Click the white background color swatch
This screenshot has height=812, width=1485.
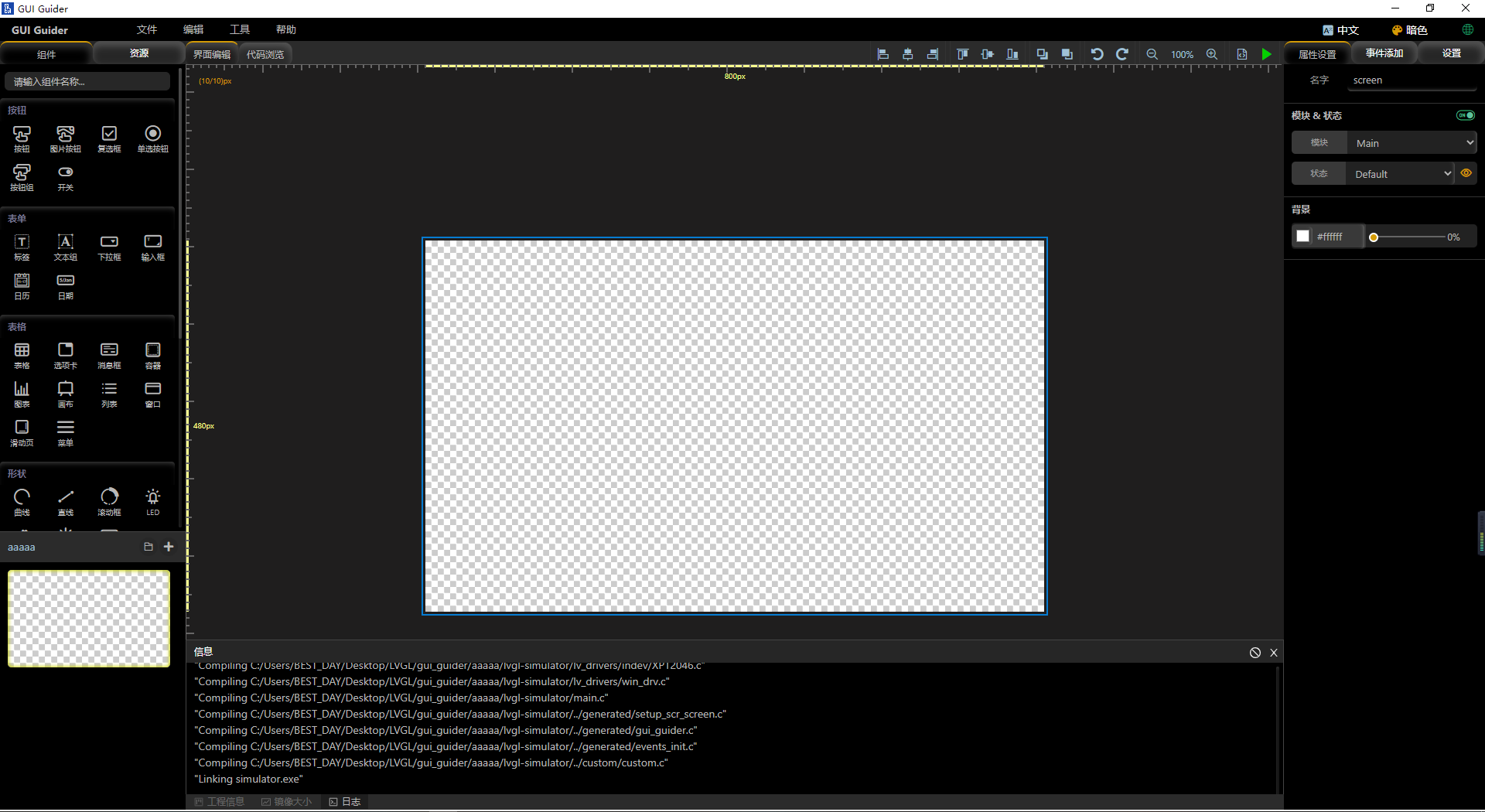coord(1302,236)
